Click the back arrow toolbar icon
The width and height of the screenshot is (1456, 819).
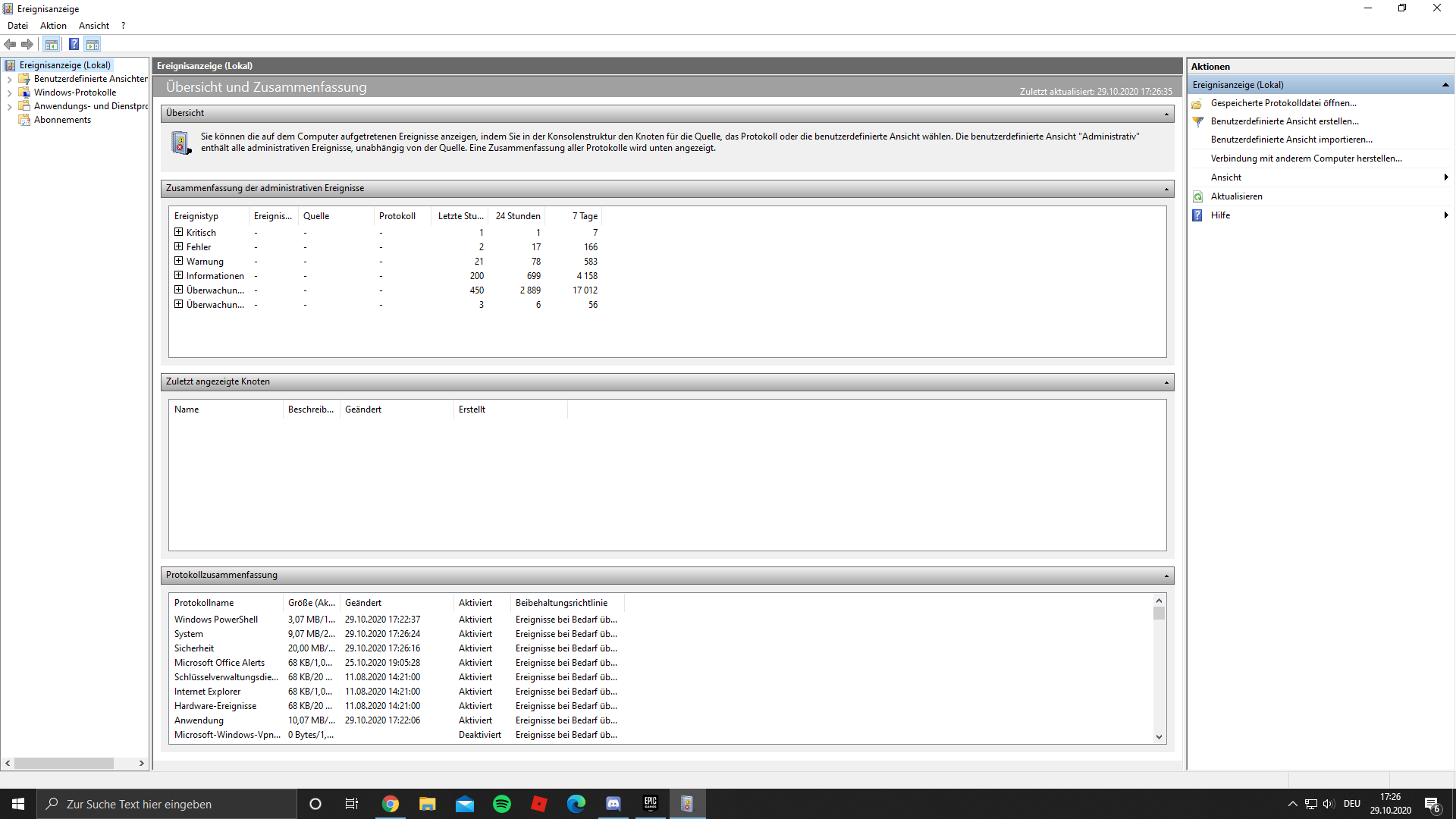pyautogui.click(x=10, y=44)
